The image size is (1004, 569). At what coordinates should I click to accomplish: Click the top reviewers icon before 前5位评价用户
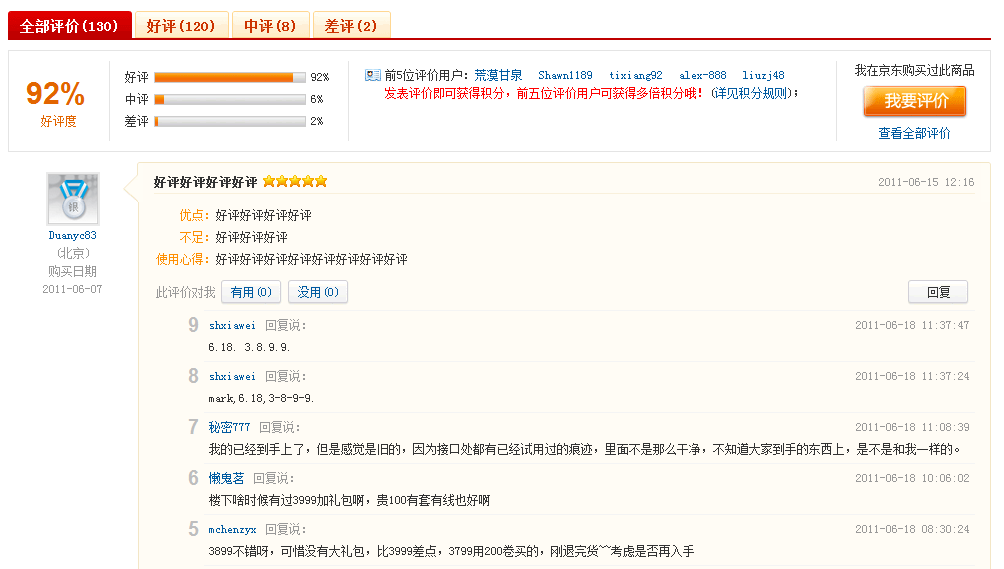coord(372,75)
